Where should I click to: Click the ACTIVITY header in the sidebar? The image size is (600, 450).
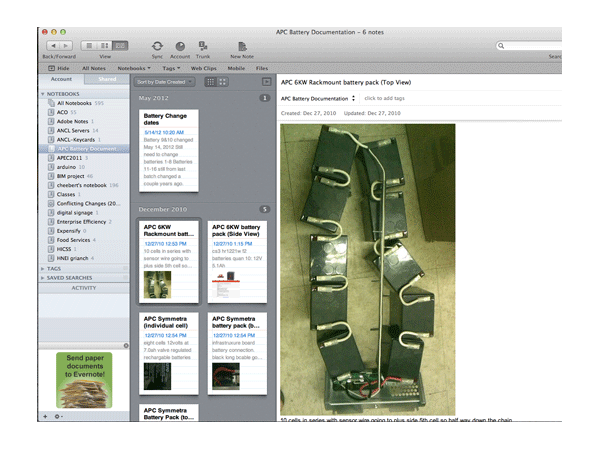[x=84, y=288]
